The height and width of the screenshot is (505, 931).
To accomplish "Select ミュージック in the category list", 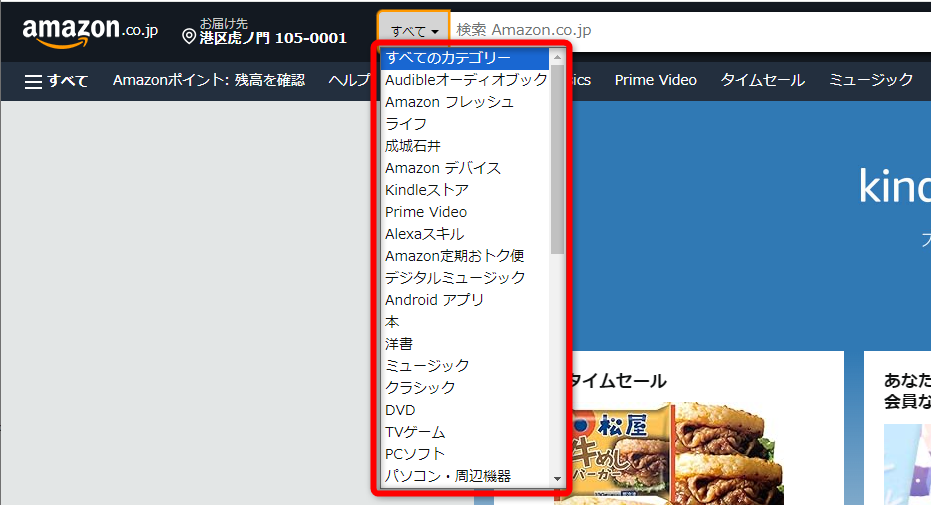I will point(466,366).
